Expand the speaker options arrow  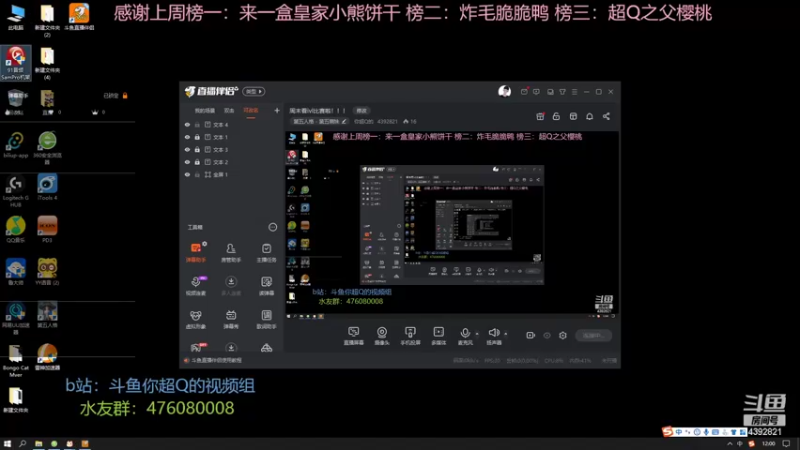[x=506, y=334]
